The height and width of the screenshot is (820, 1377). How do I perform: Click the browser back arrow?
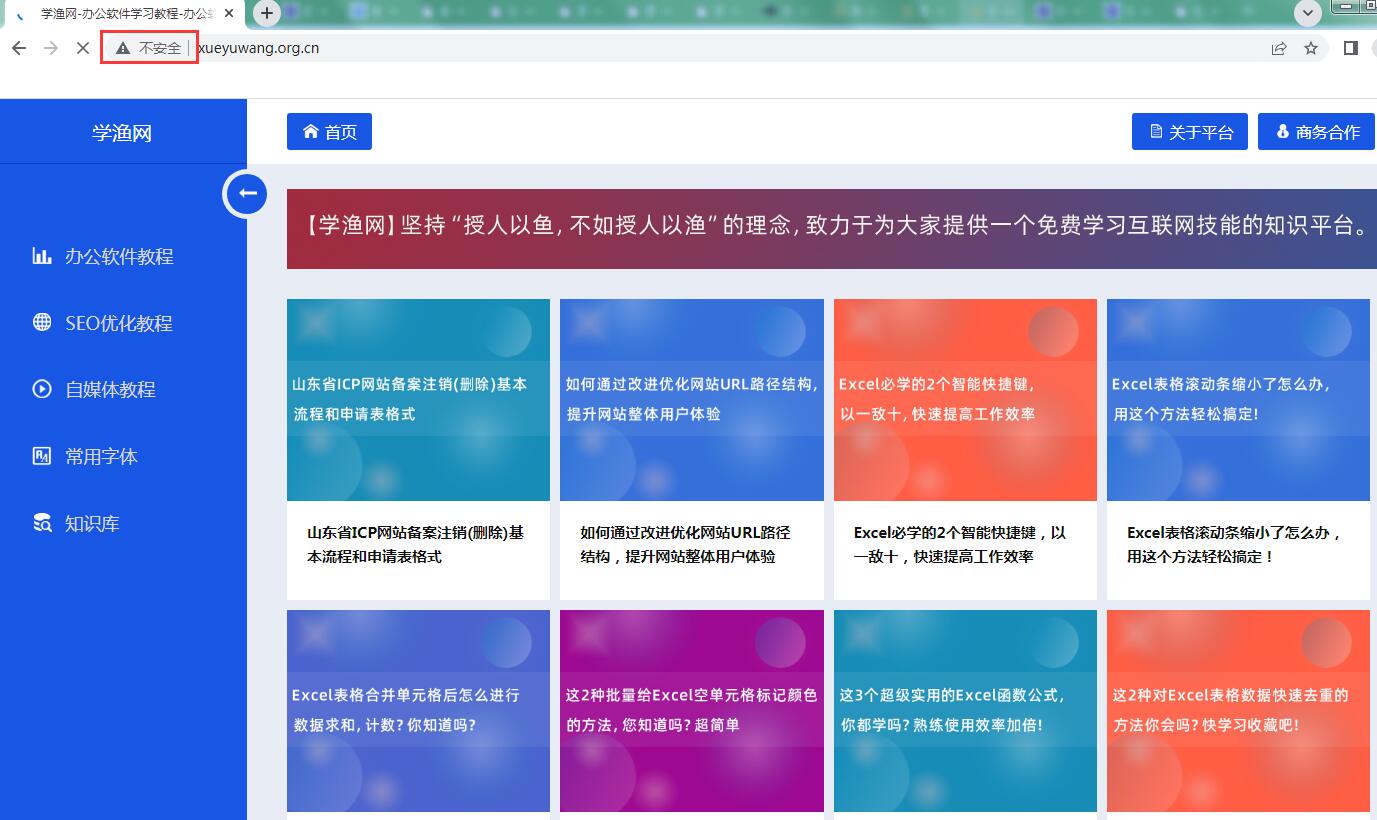coord(18,48)
